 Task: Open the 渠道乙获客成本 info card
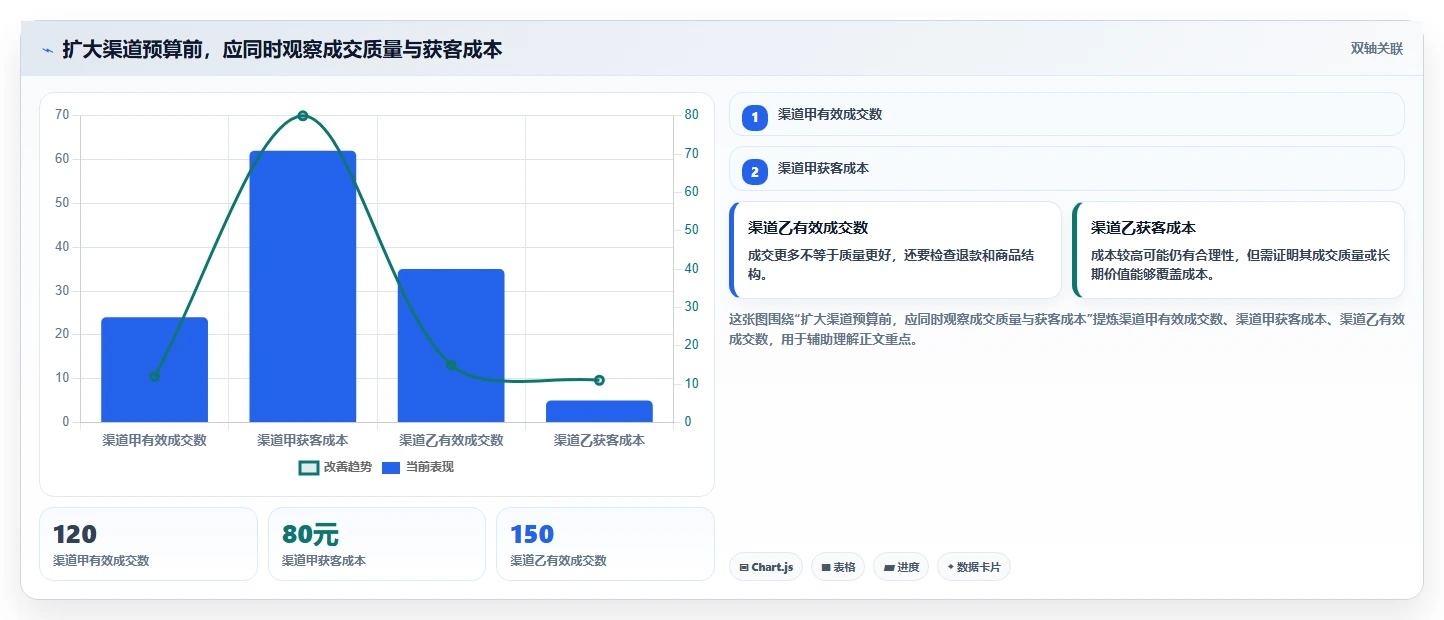[1238, 250]
